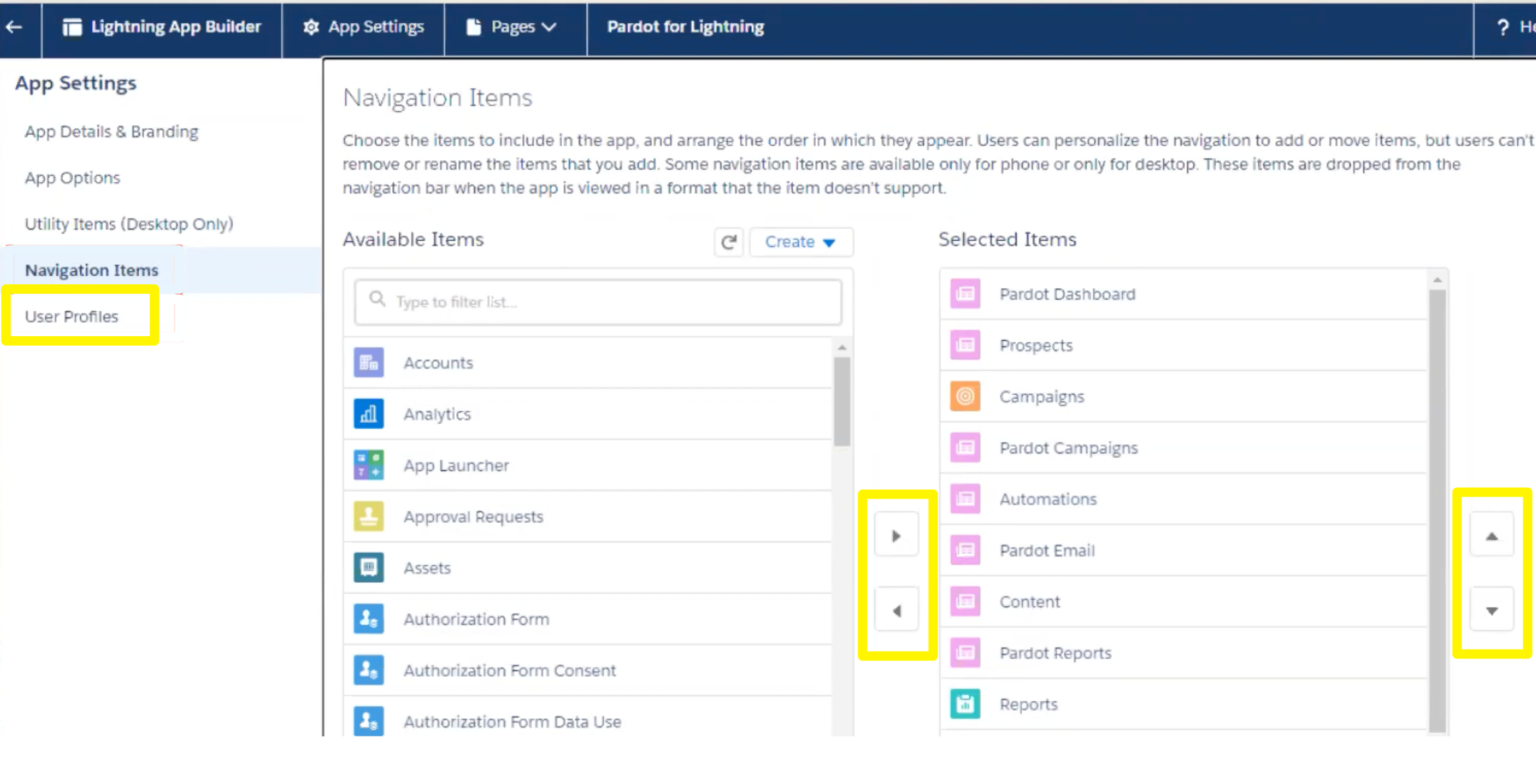The height and width of the screenshot is (764, 1536).
Task: Move selected item up
Action: point(1492,536)
